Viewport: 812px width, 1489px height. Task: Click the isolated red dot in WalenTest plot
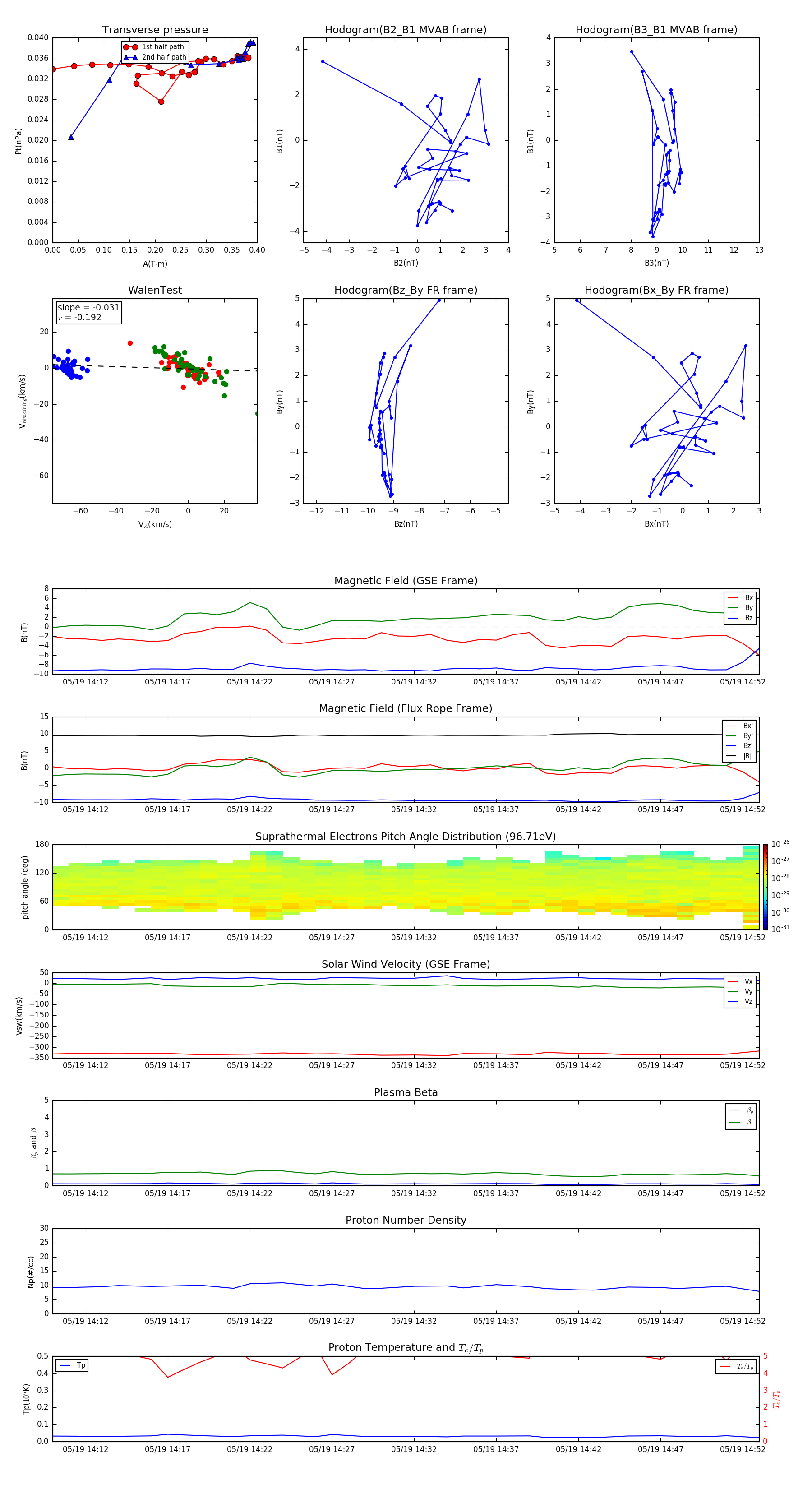[130, 343]
